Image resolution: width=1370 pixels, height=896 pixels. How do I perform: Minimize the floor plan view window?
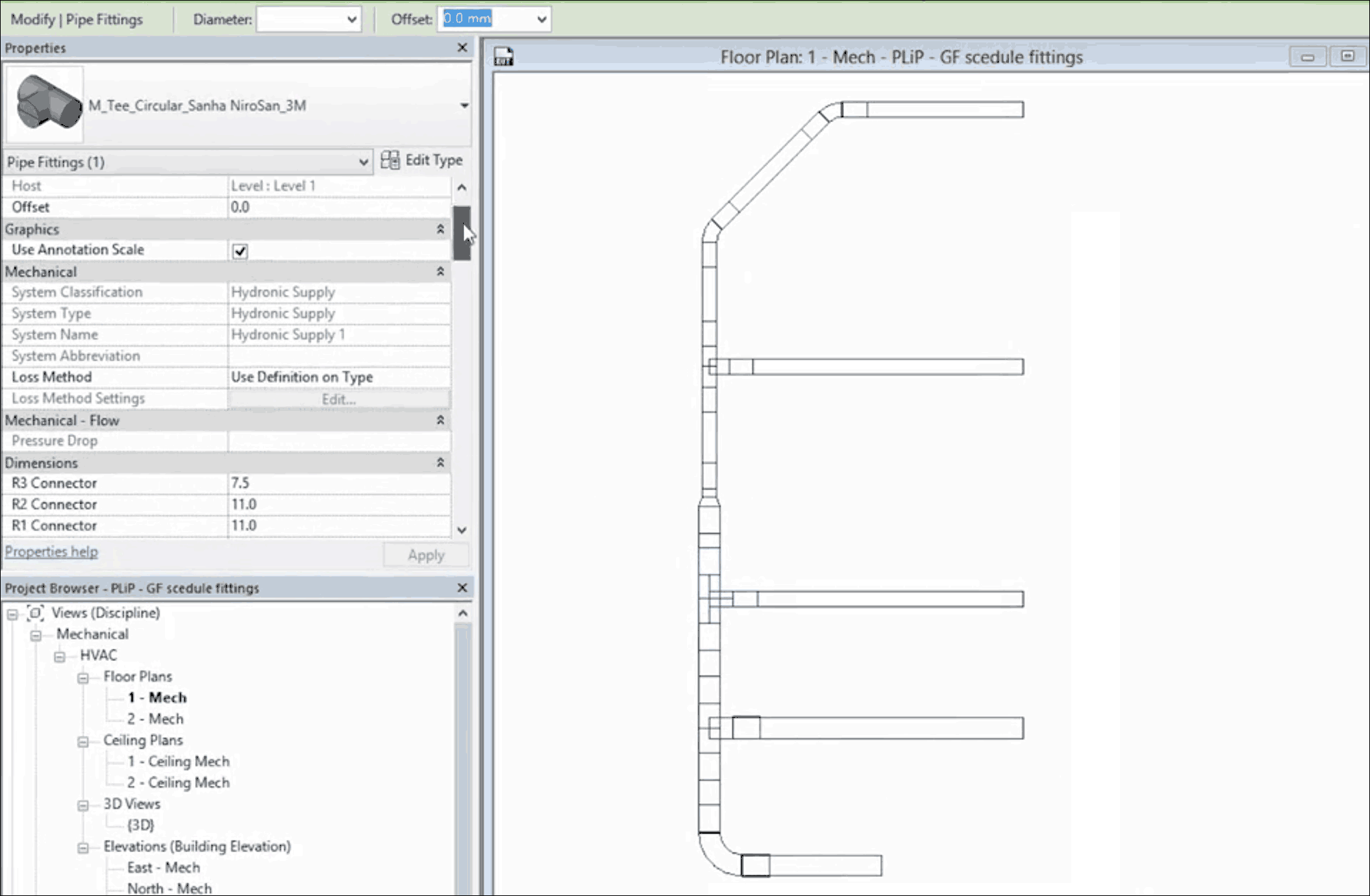pyautogui.click(x=1308, y=56)
